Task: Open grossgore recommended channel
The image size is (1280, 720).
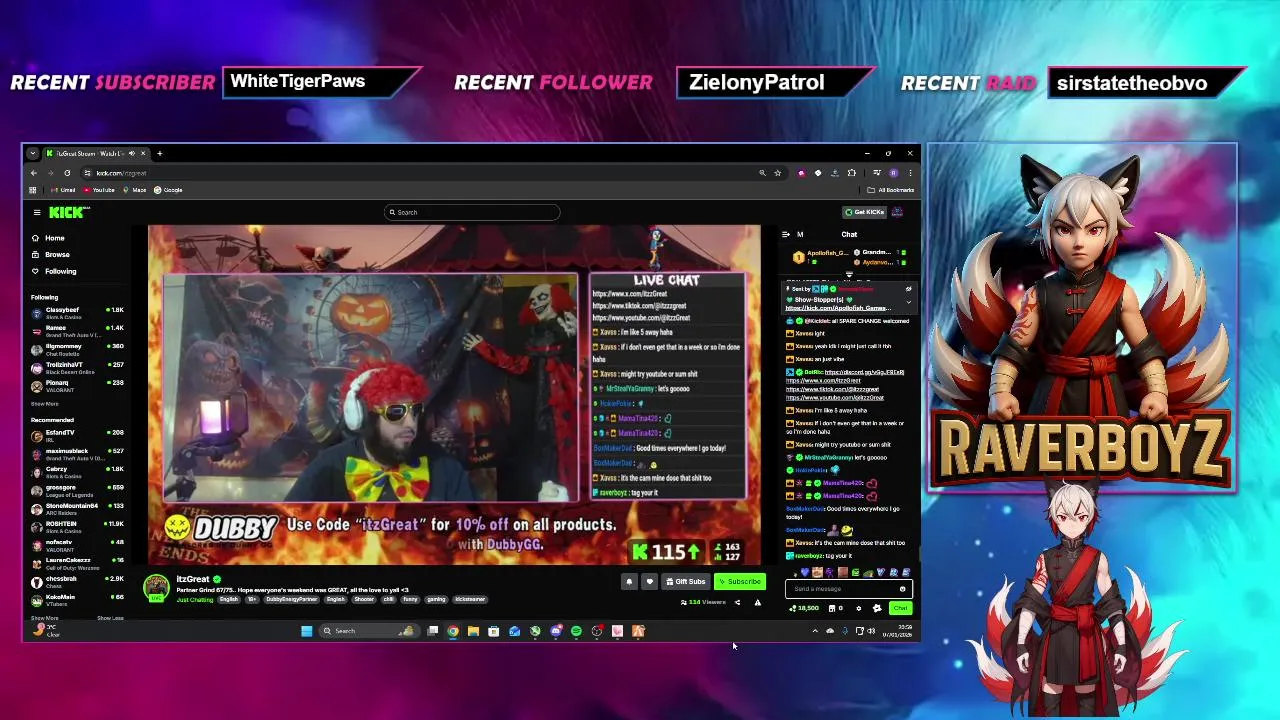Action: tap(78, 491)
